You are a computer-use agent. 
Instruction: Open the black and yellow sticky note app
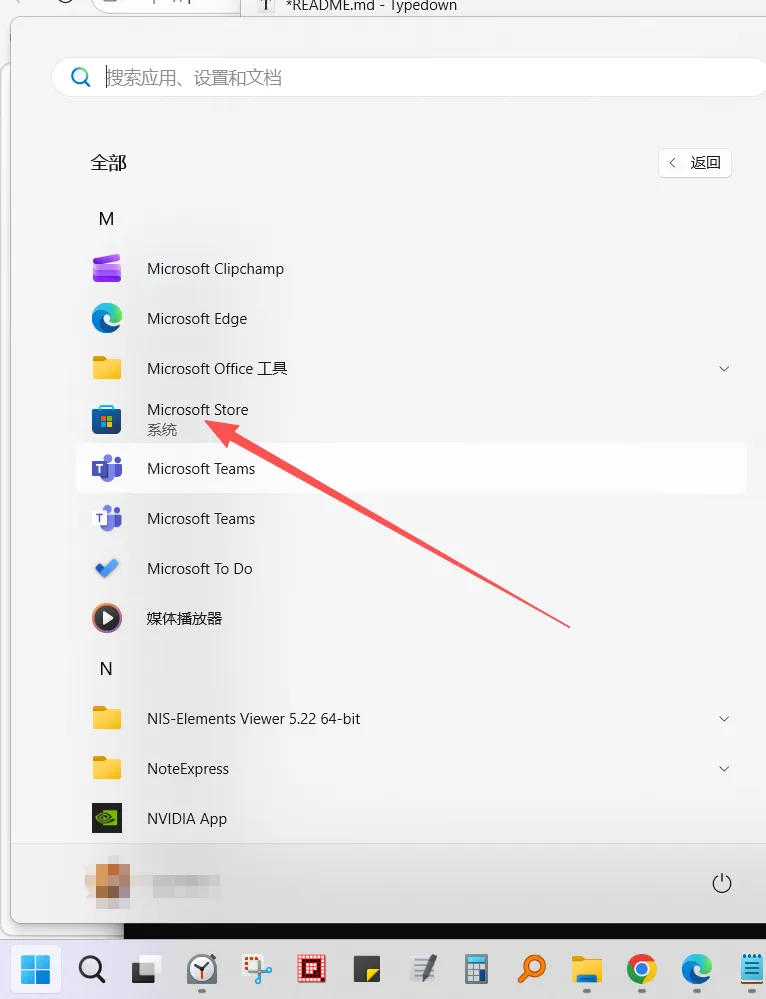click(x=366, y=970)
